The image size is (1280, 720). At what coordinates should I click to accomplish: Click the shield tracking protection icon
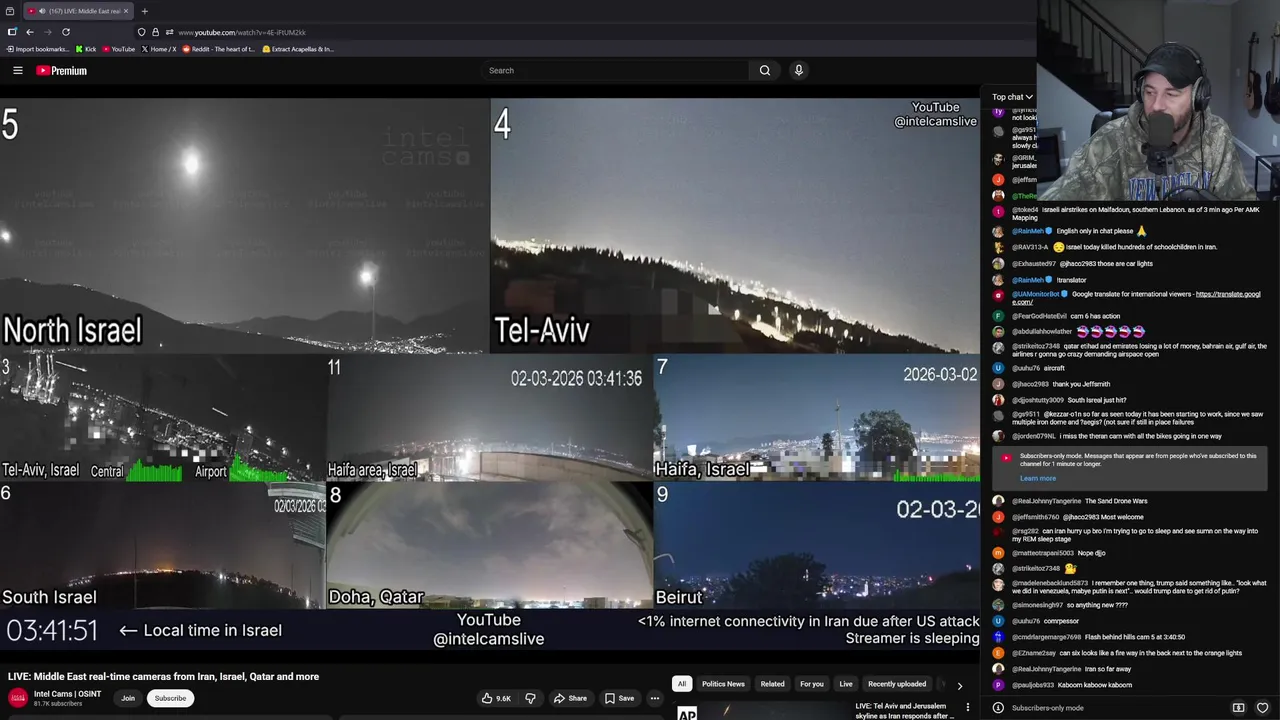pyautogui.click(x=141, y=32)
